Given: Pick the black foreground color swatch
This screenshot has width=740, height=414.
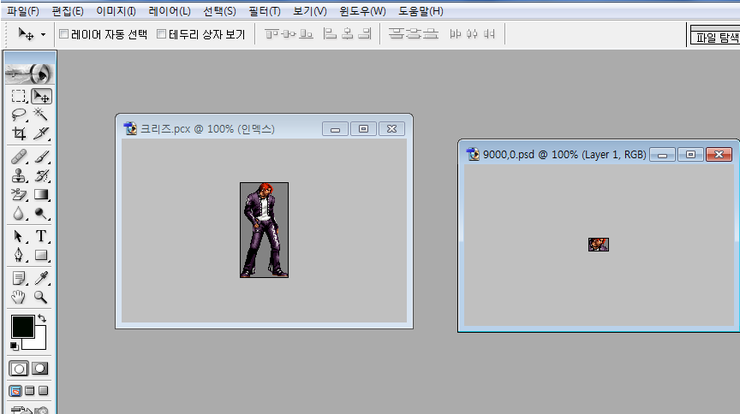Looking at the screenshot, I should pyautogui.click(x=22, y=326).
